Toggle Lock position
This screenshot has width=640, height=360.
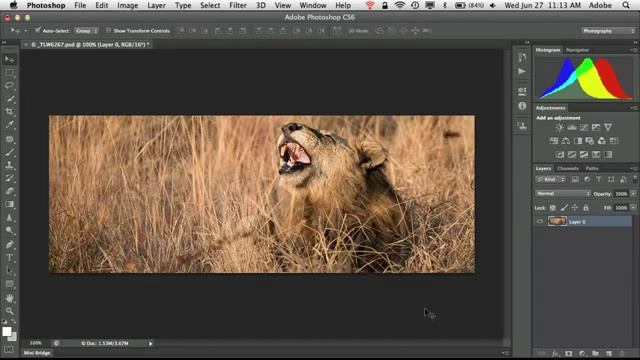click(575, 208)
